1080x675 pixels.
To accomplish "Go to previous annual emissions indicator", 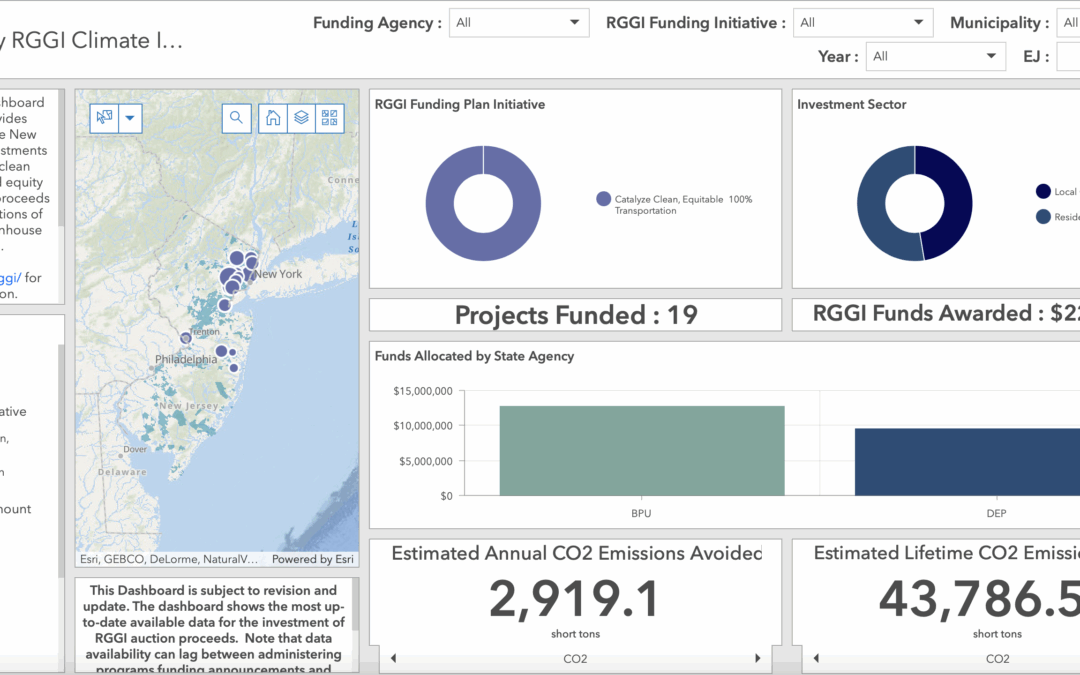I will pyautogui.click(x=392, y=658).
